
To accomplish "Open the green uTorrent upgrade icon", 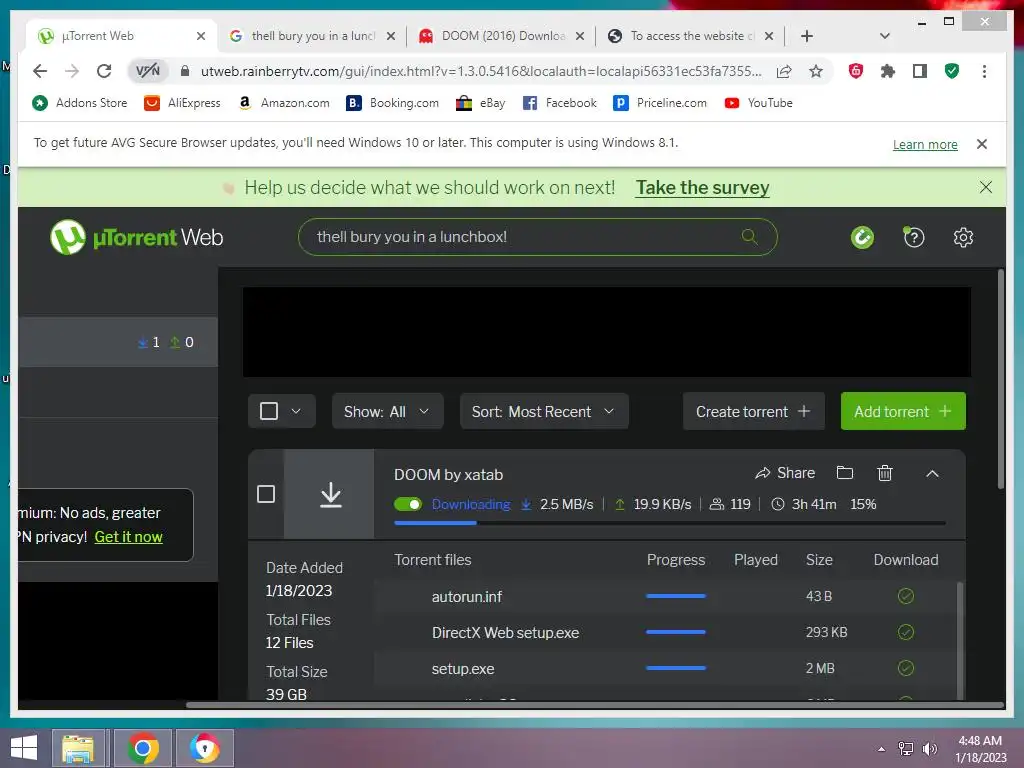I will click(x=862, y=237).
